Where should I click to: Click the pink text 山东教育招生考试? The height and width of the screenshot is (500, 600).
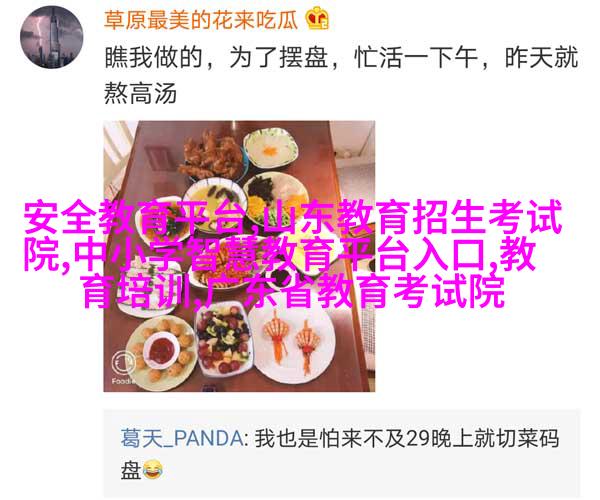[x=414, y=217]
